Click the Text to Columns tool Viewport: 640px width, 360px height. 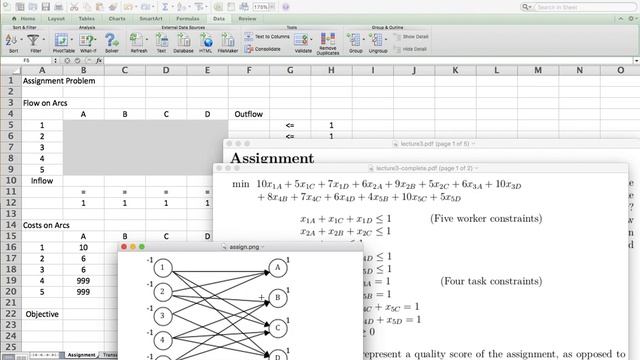267,37
